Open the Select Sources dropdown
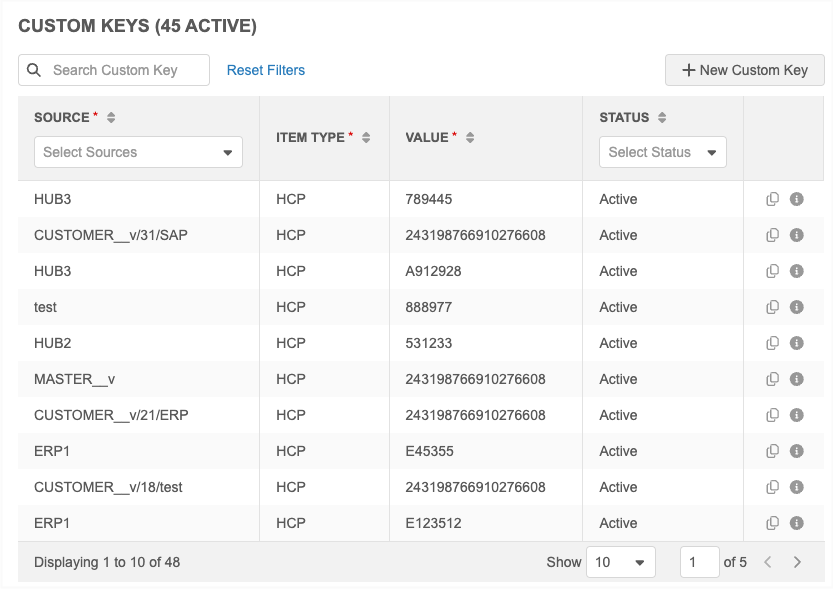The width and height of the screenshot is (833, 589). click(x=138, y=152)
